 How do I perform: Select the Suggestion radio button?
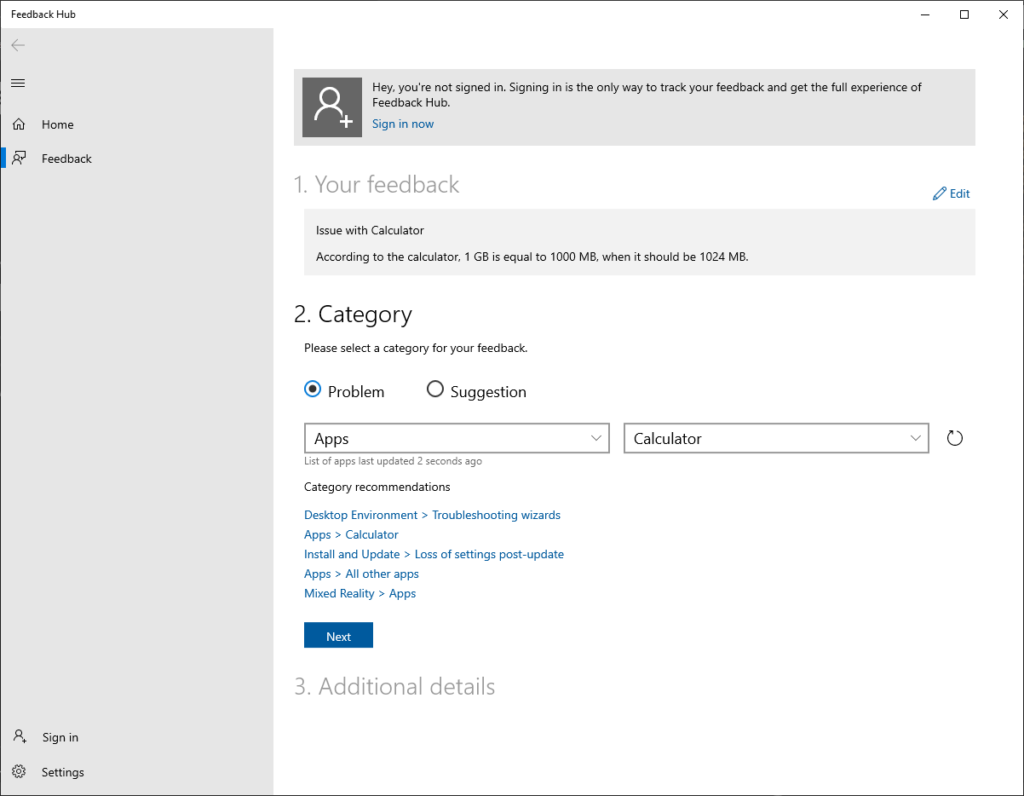click(x=435, y=390)
